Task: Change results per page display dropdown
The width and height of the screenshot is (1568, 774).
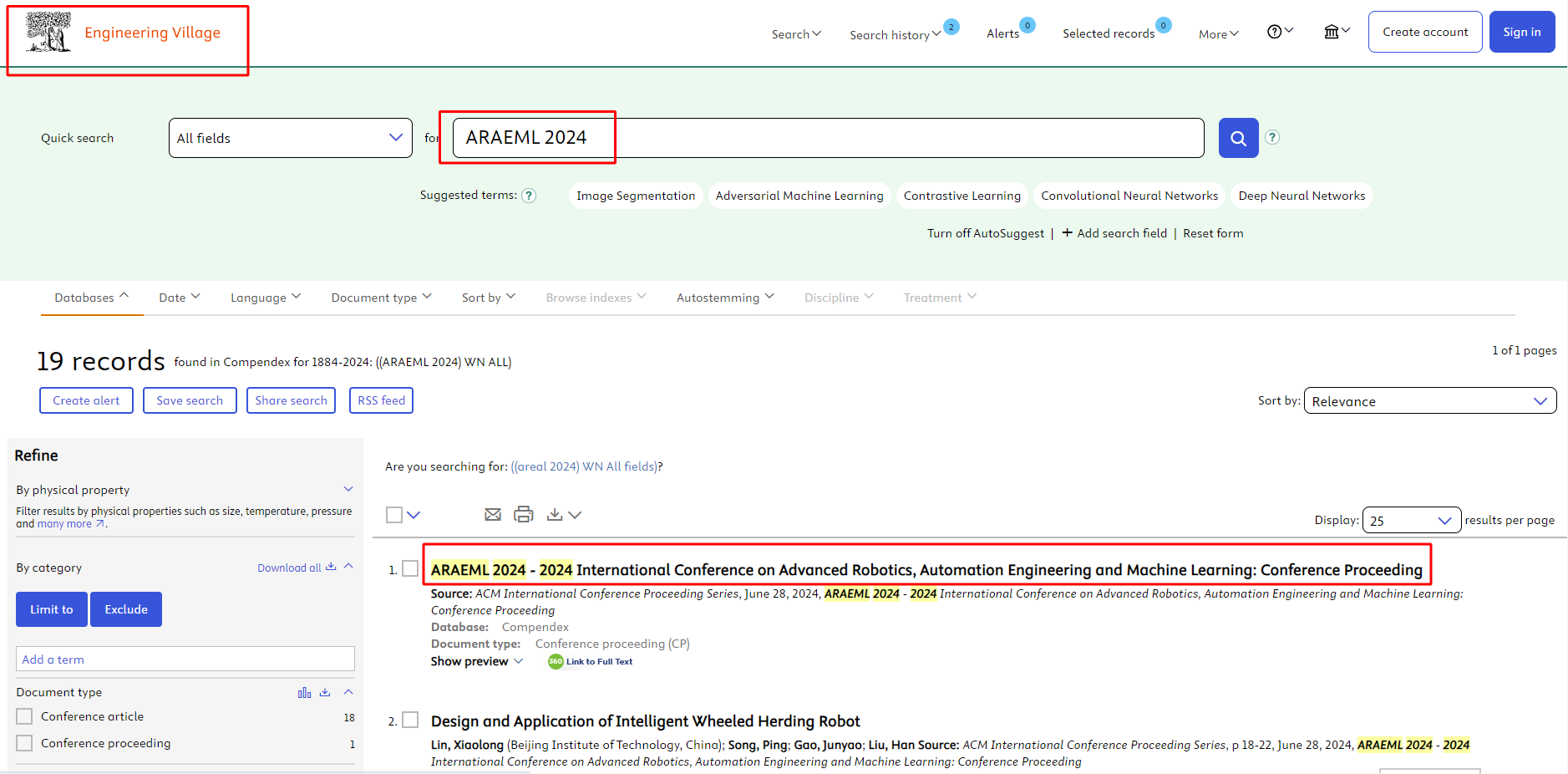Action: click(1412, 520)
